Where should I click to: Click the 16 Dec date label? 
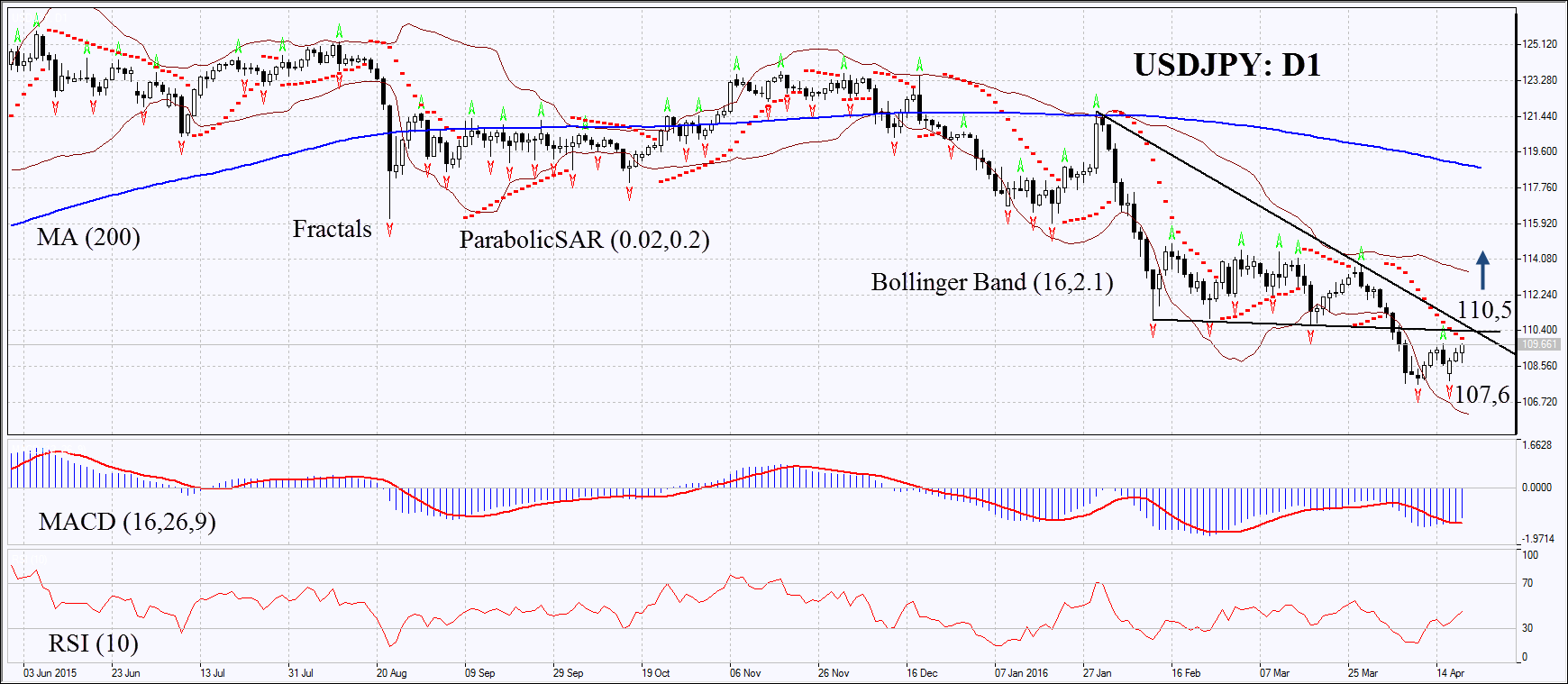coord(922,673)
